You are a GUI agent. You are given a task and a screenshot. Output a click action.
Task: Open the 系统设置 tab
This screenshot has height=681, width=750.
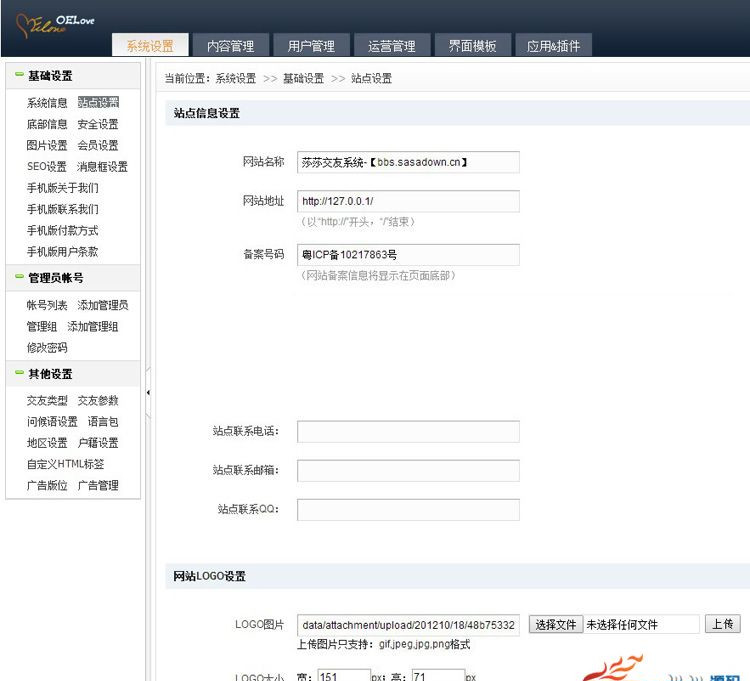coord(150,45)
